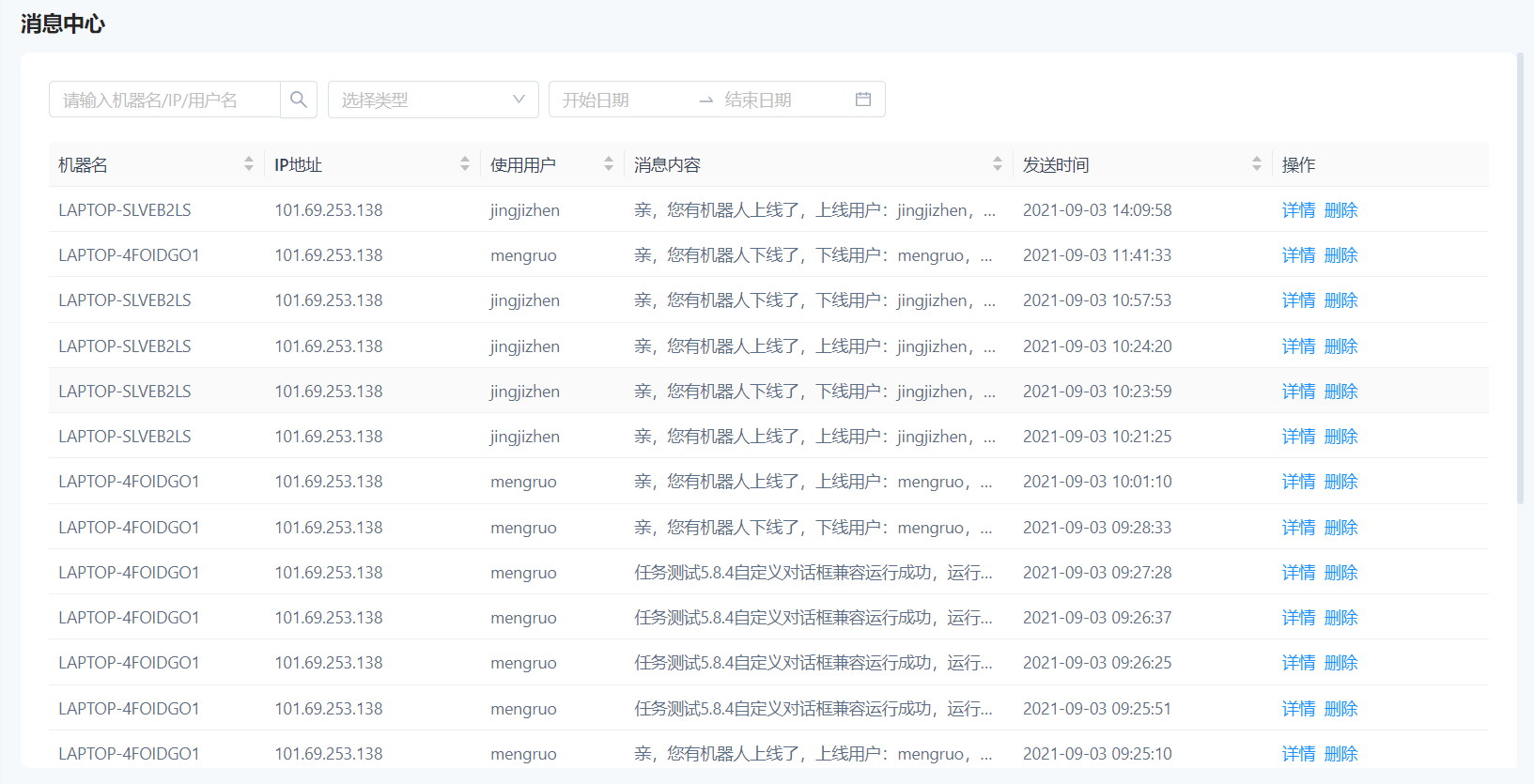This screenshot has height=784, width=1534.
Task: Select the 10:57:53 message content cell
Action: point(813,300)
